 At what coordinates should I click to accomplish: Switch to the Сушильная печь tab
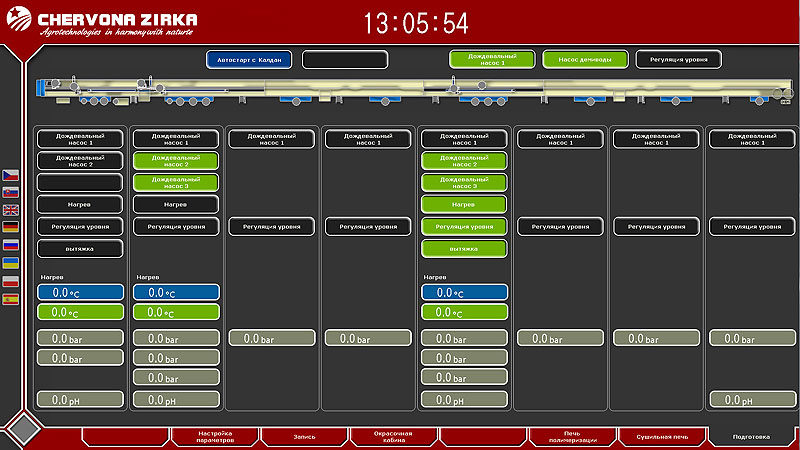pyautogui.click(x=661, y=437)
